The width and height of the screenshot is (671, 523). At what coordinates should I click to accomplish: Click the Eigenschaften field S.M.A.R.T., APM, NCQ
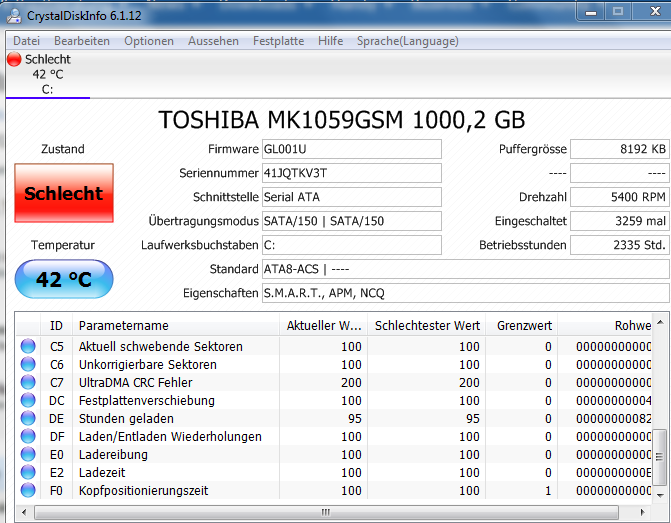coord(466,293)
